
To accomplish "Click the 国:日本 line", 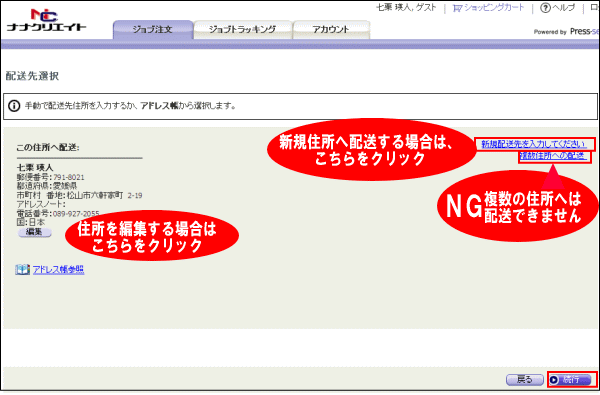I will [31, 222].
